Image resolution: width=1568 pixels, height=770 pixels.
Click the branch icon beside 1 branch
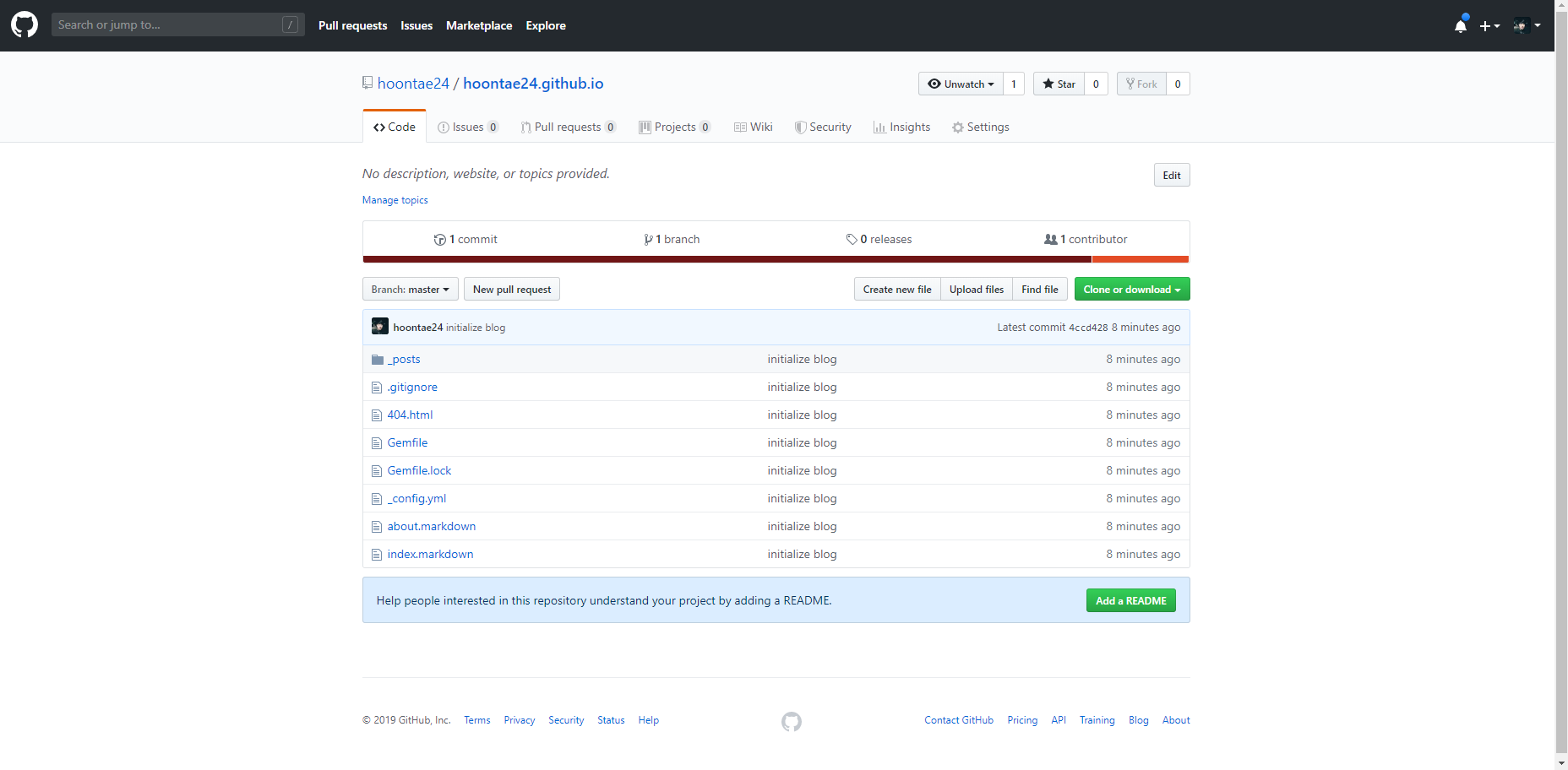tap(648, 240)
